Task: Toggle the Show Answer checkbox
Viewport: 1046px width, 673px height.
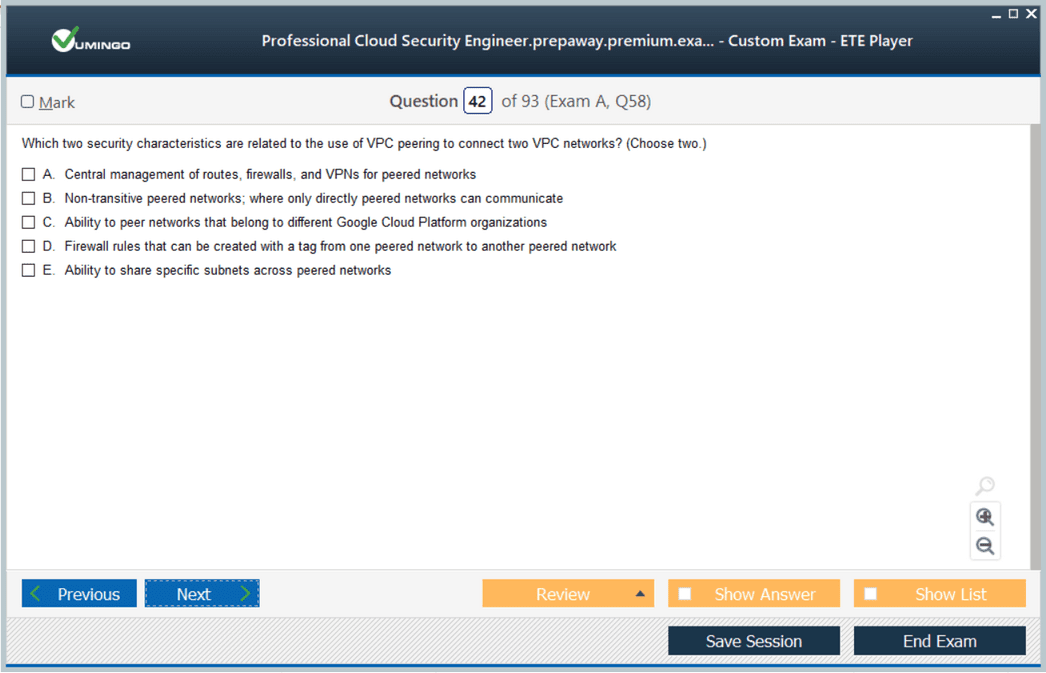Action: tap(684, 594)
